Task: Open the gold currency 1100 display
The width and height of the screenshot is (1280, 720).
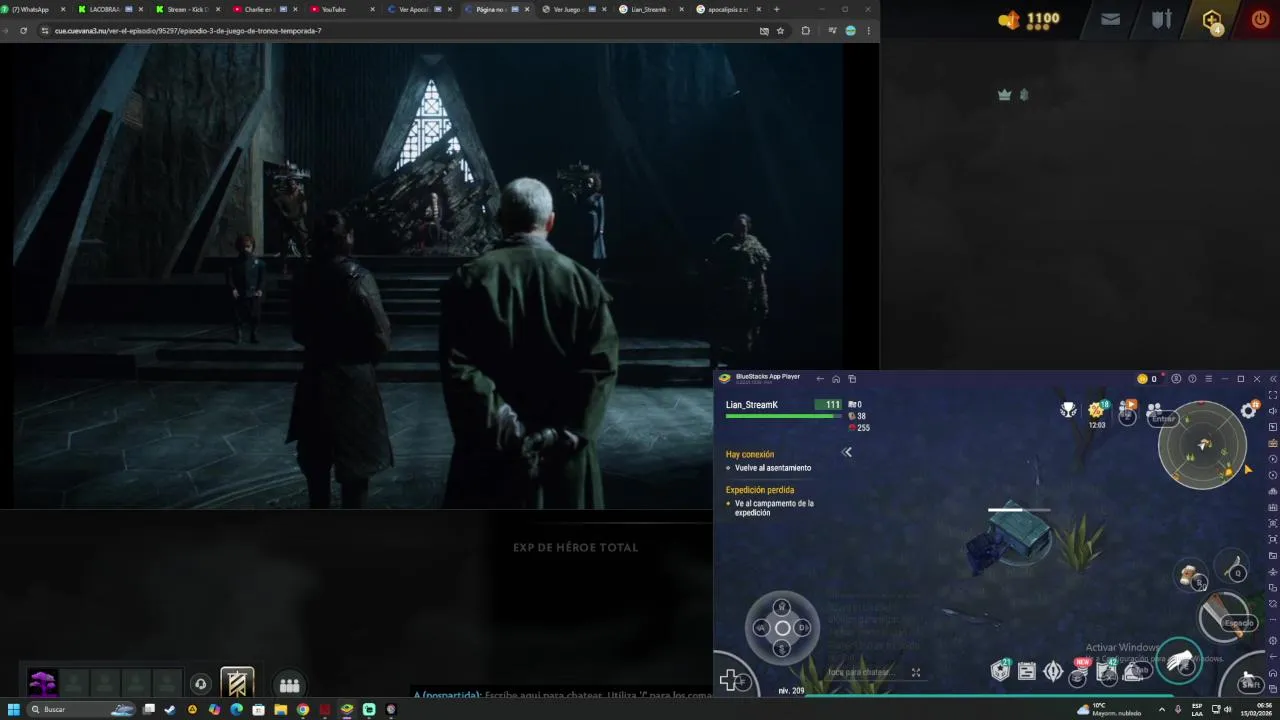Action: (1030, 19)
